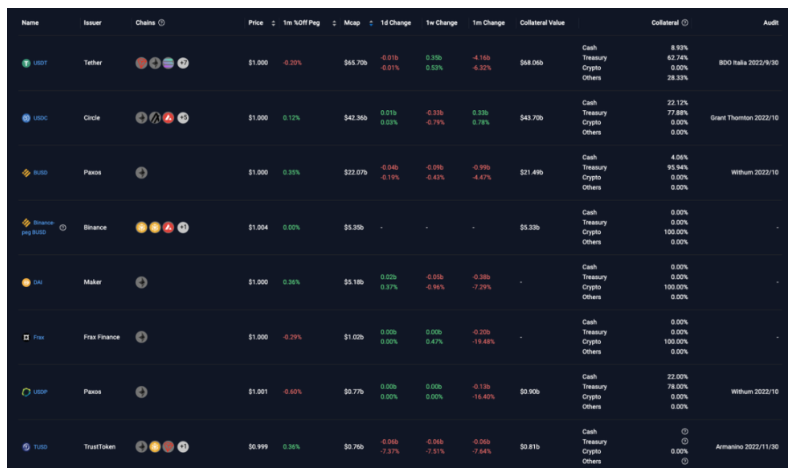Open the BUSD stablecoin link
This screenshot has width=793, height=471.
point(40,173)
